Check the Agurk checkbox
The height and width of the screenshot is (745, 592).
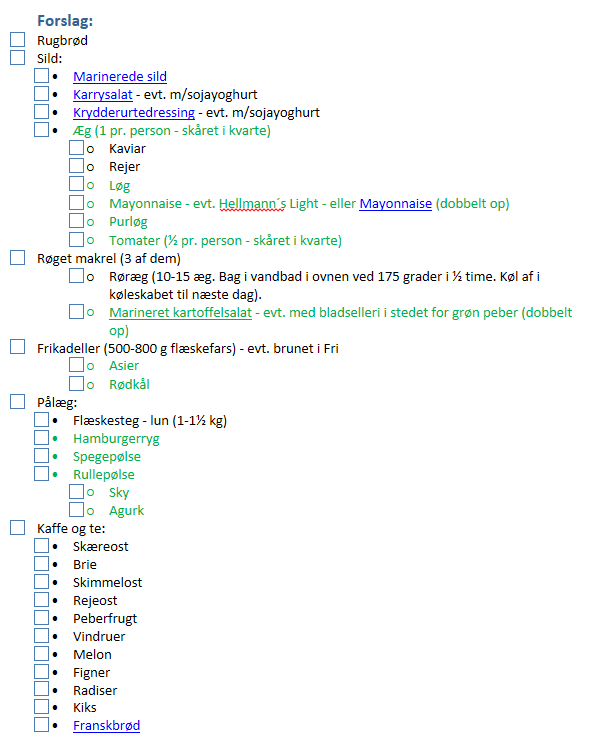coord(76,509)
